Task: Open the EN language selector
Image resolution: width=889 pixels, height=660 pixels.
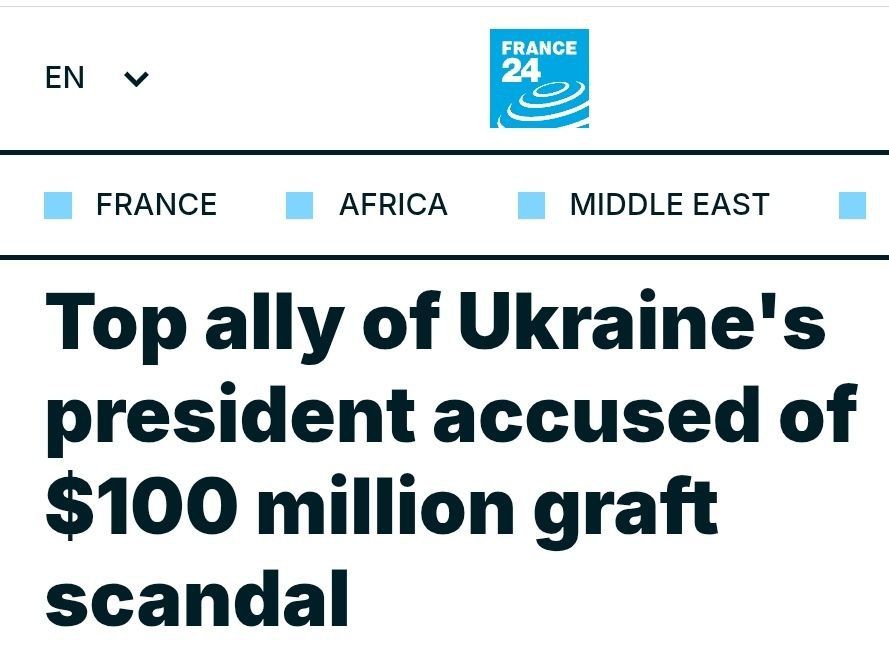Action: point(65,78)
